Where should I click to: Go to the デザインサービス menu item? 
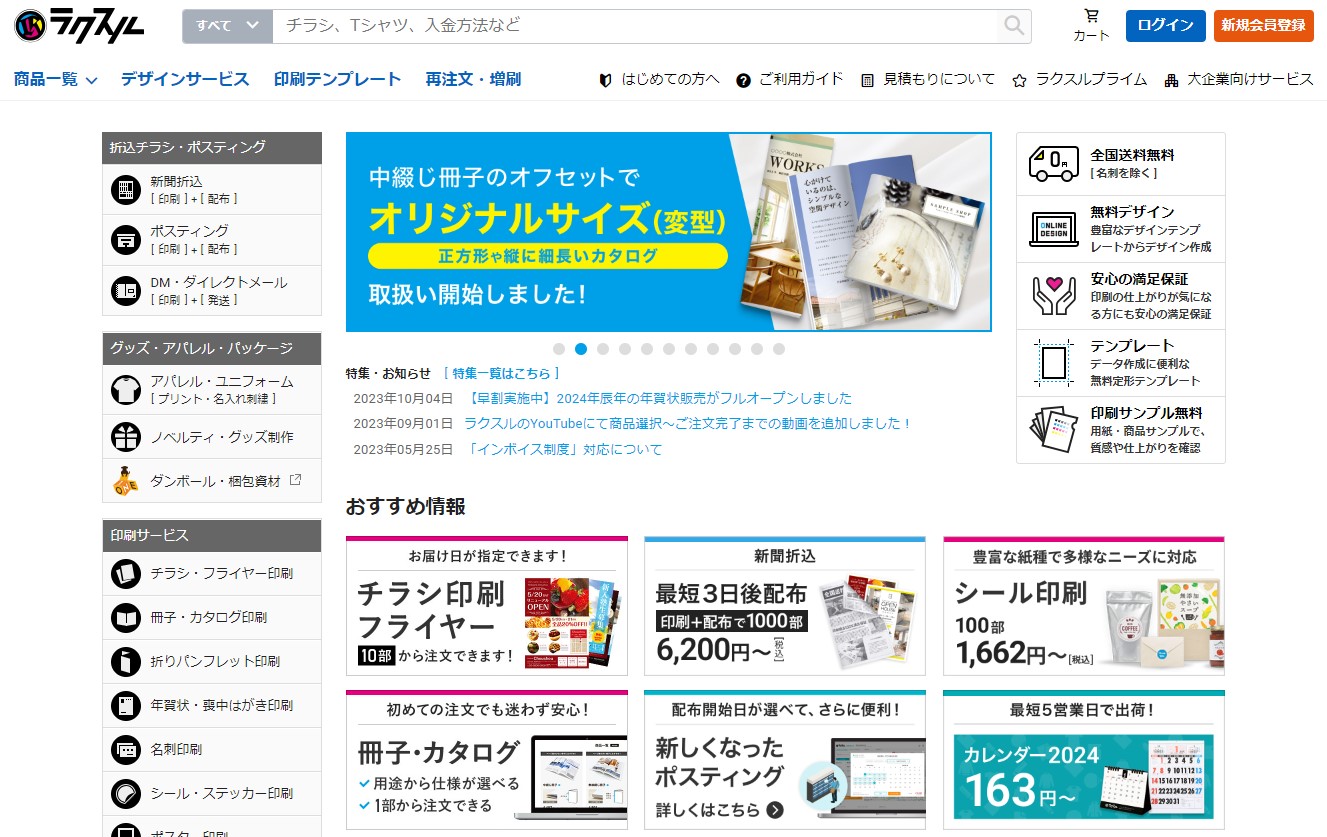(185, 80)
